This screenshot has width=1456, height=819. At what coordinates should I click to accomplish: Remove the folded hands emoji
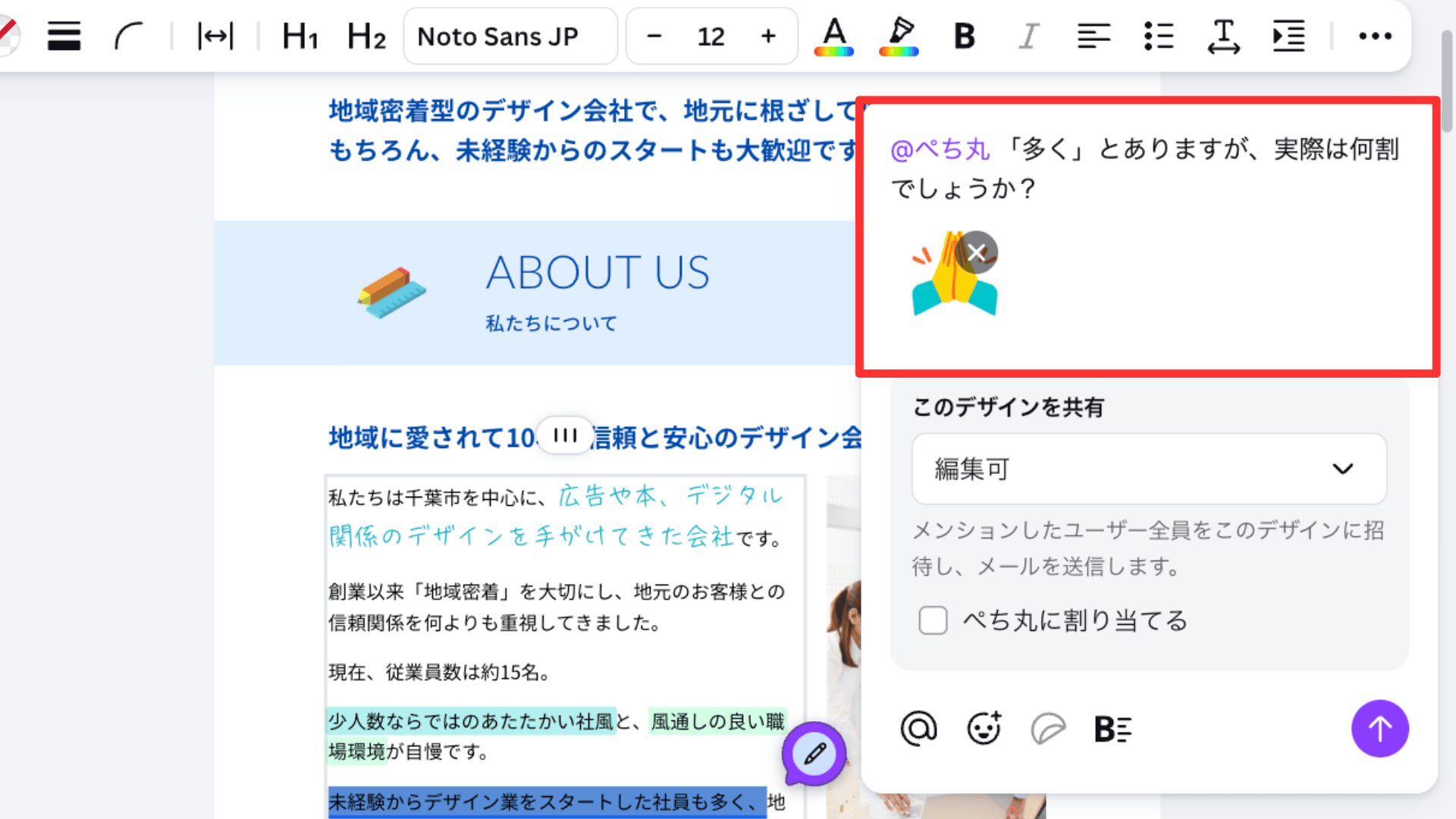click(x=975, y=252)
